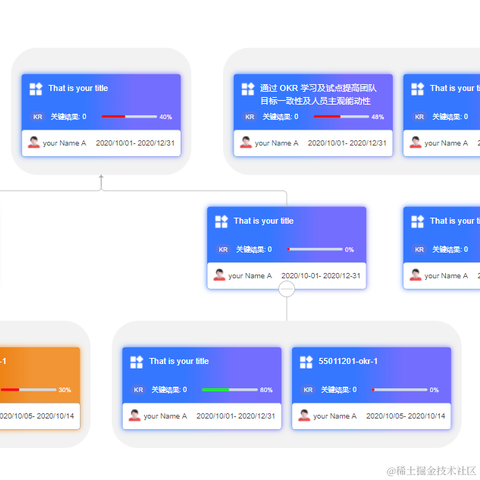Viewport: 480px width, 480px height.
Task: Click the red progress bar at 48%
Action: 341,117
